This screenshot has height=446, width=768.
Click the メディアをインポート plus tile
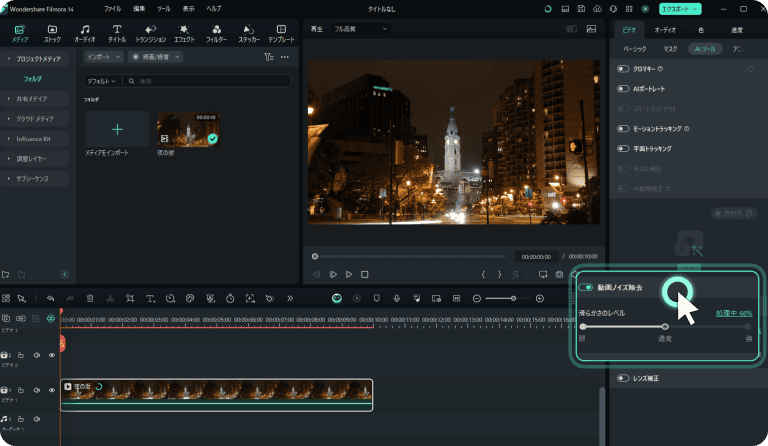tap(117, 129)
